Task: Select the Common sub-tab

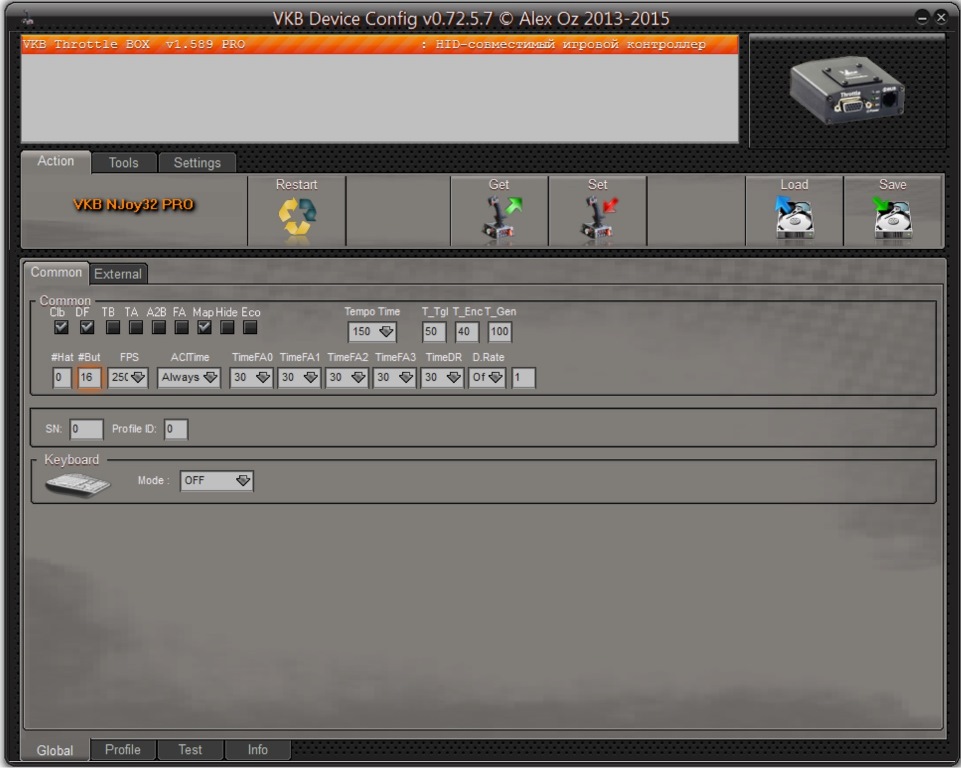Action: 56,273
